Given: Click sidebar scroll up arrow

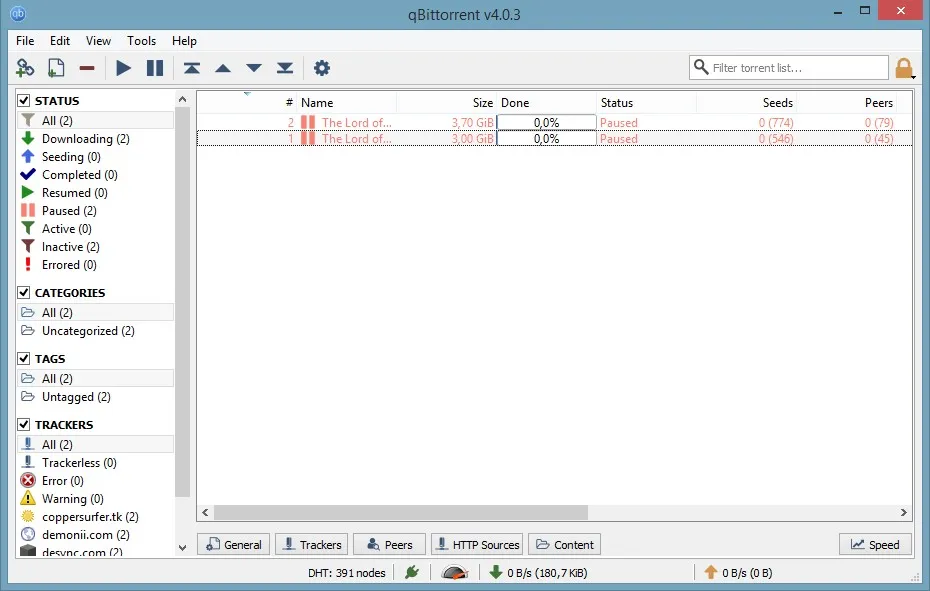Looking at the screenshot, I should [x=182, y=99].
